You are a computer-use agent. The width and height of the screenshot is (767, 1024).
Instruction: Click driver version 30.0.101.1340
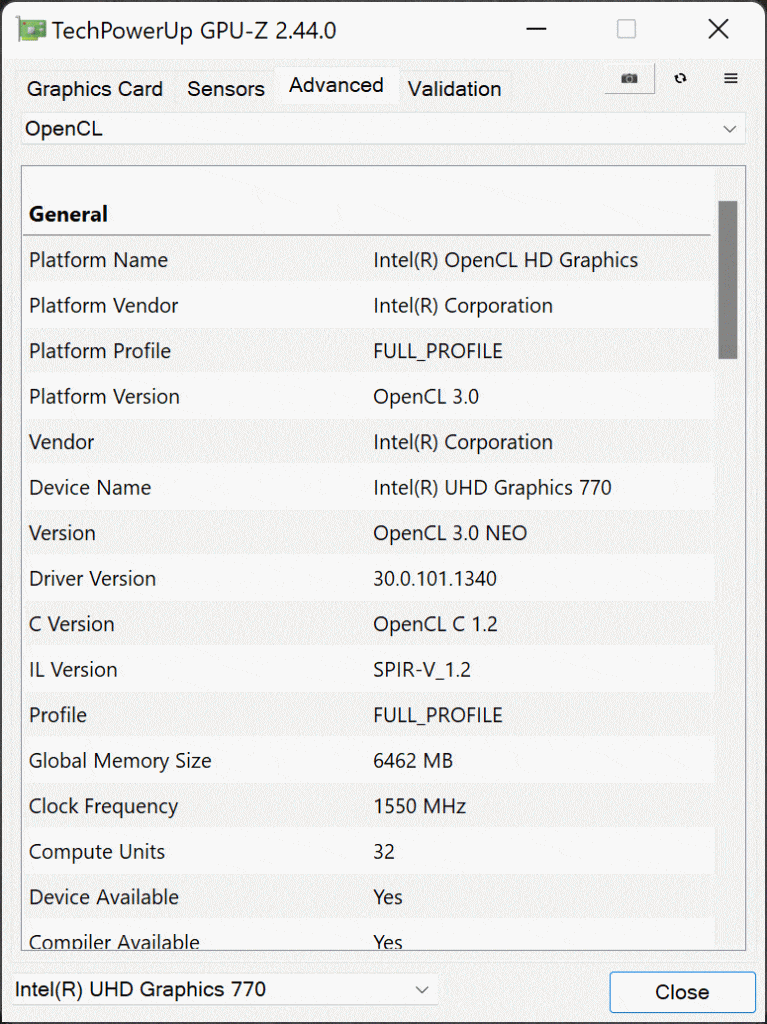[x=435, y=579]
